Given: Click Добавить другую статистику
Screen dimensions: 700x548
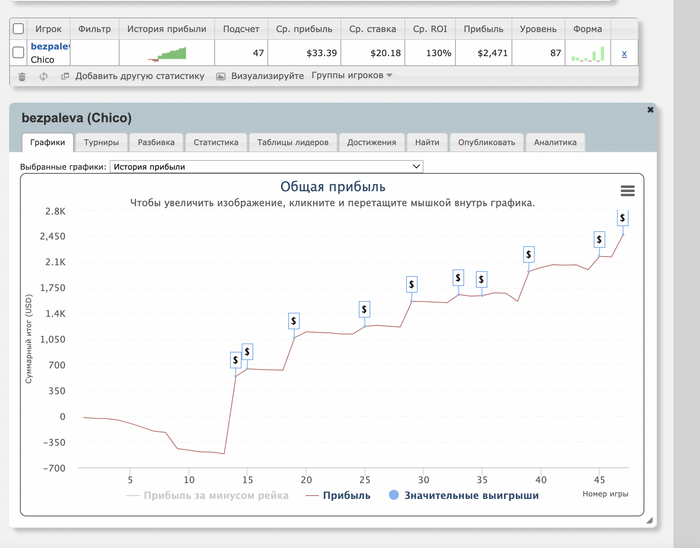Looking at the screenshot, I should coord(140,76).
